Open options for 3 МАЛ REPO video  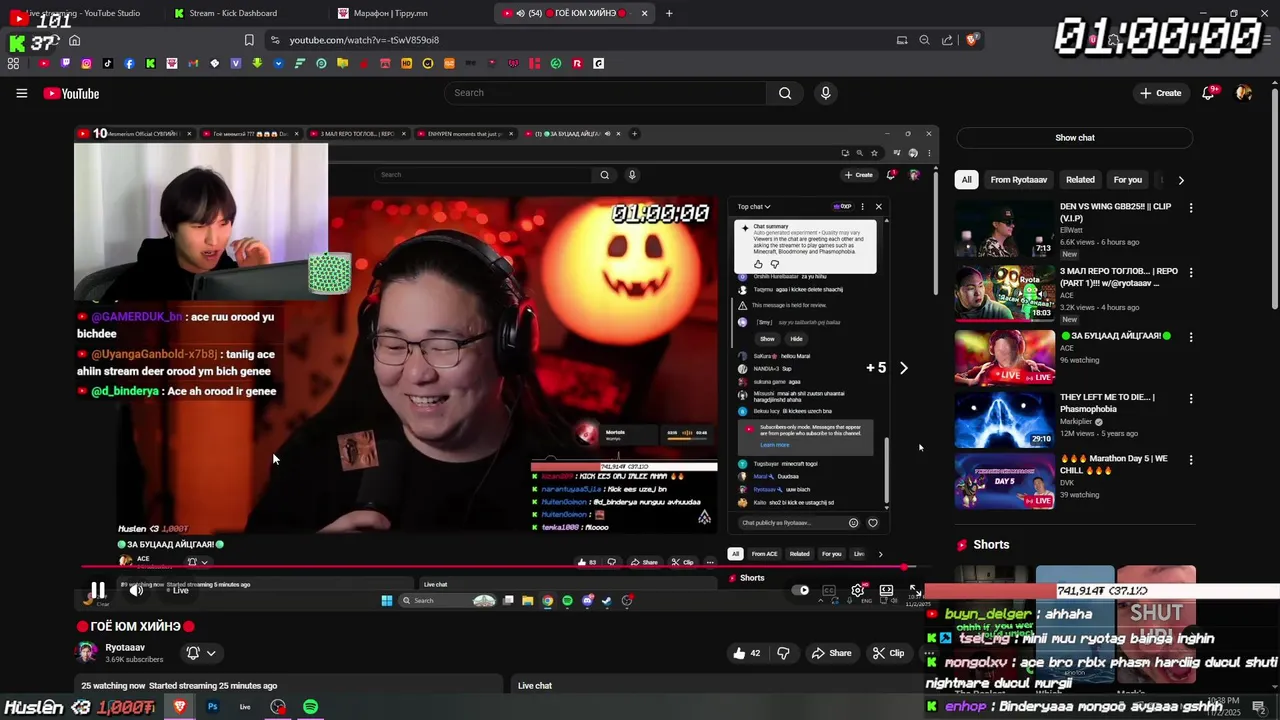pos(1190,272)
